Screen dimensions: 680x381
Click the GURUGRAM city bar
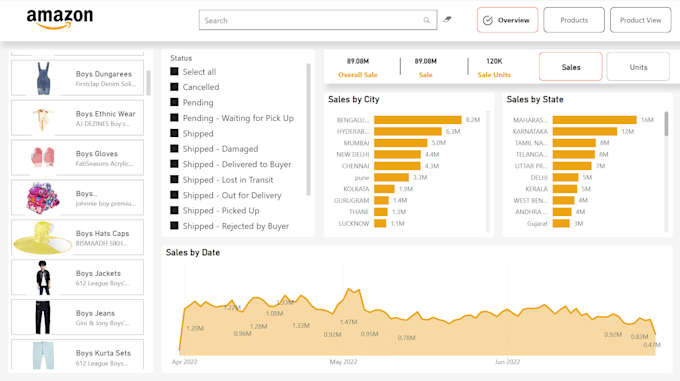[382, 200]
